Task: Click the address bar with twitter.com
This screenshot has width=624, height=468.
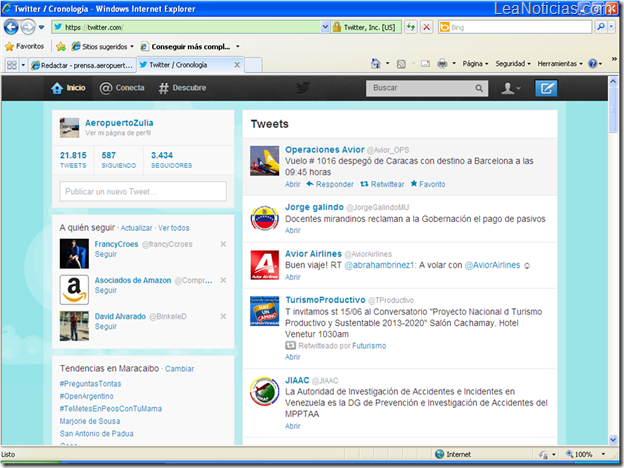Action: coord(186,27)
